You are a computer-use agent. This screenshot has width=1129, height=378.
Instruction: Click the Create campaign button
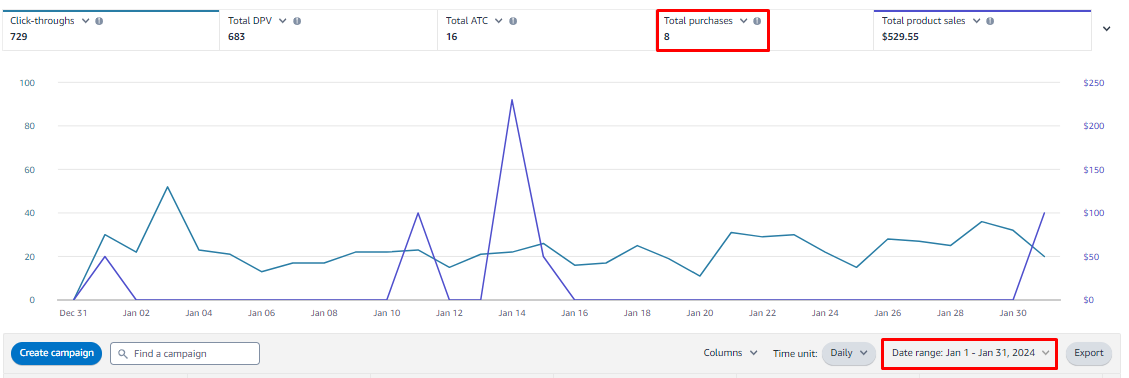click(56, 353)
